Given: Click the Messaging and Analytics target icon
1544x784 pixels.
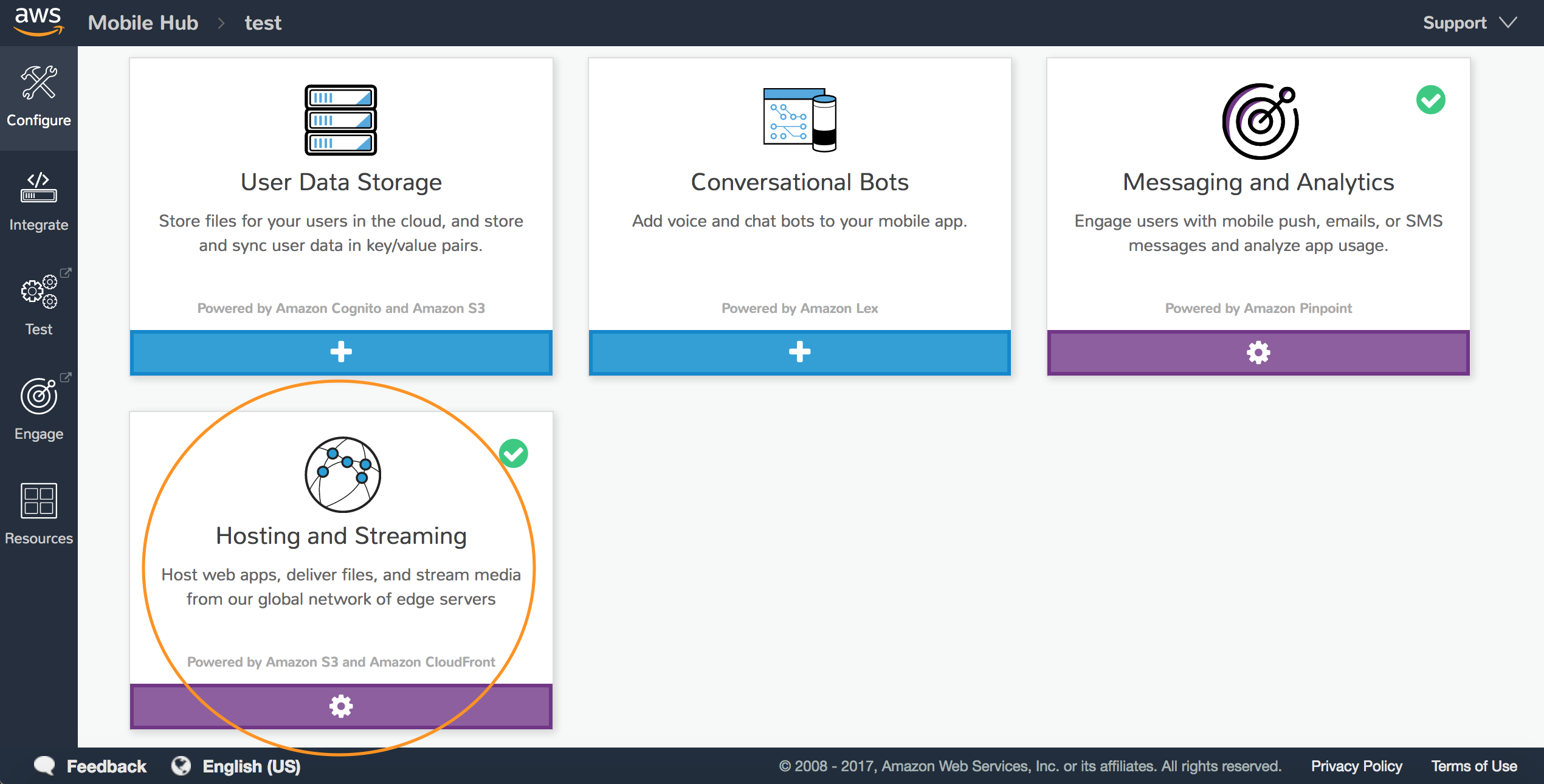Looking at the screenshot, I should 1260,122.
